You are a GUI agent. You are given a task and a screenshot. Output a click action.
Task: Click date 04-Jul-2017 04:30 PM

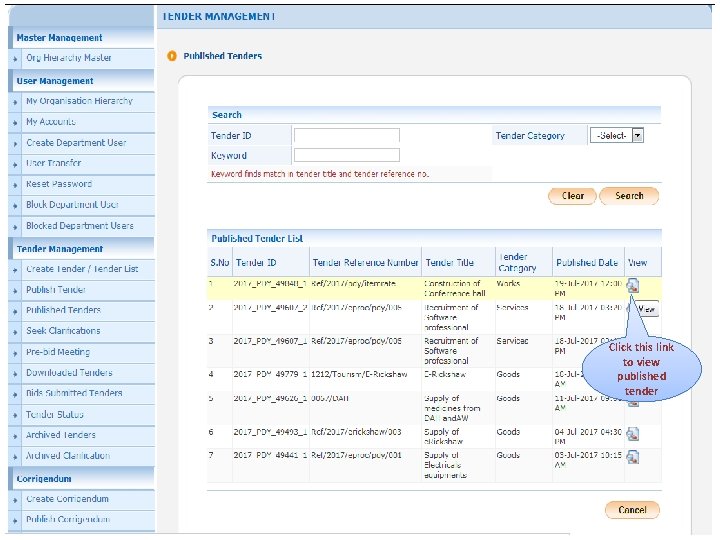588,437
